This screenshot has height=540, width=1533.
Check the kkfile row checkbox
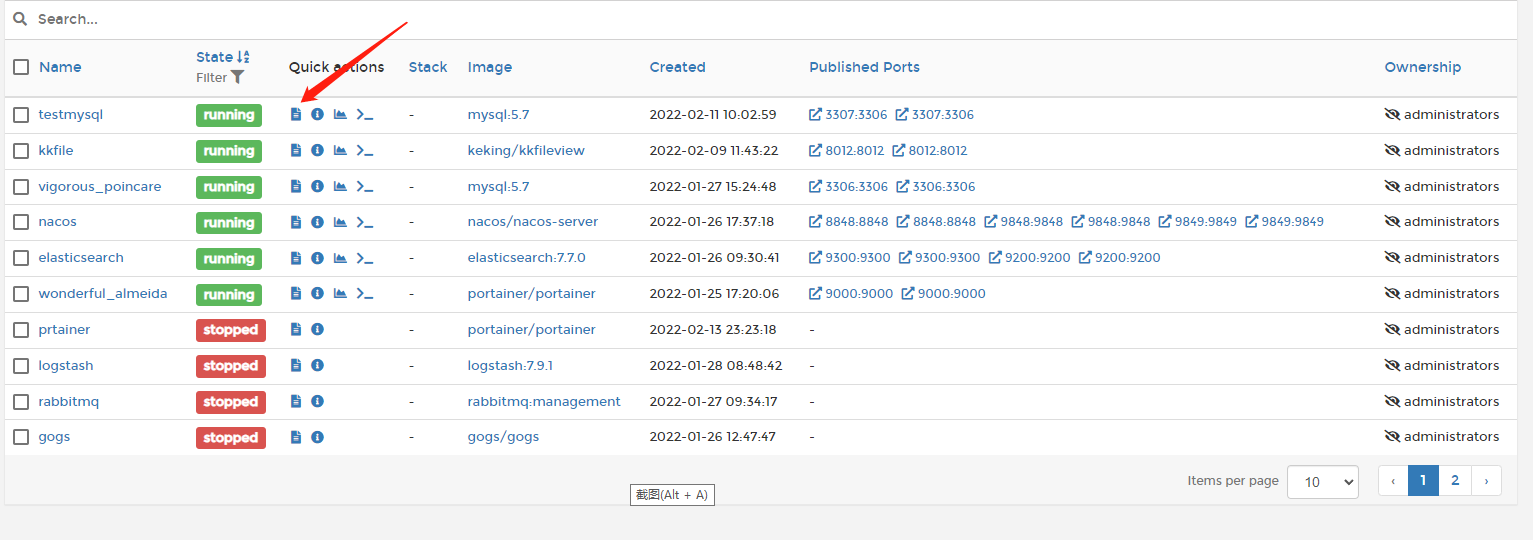point(21,151)
